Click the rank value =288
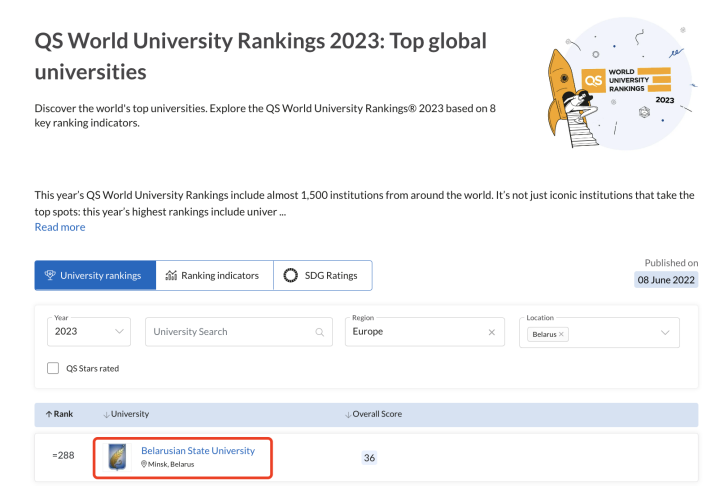The width and height of the screenshot is (720, 489). coord(63,455)
